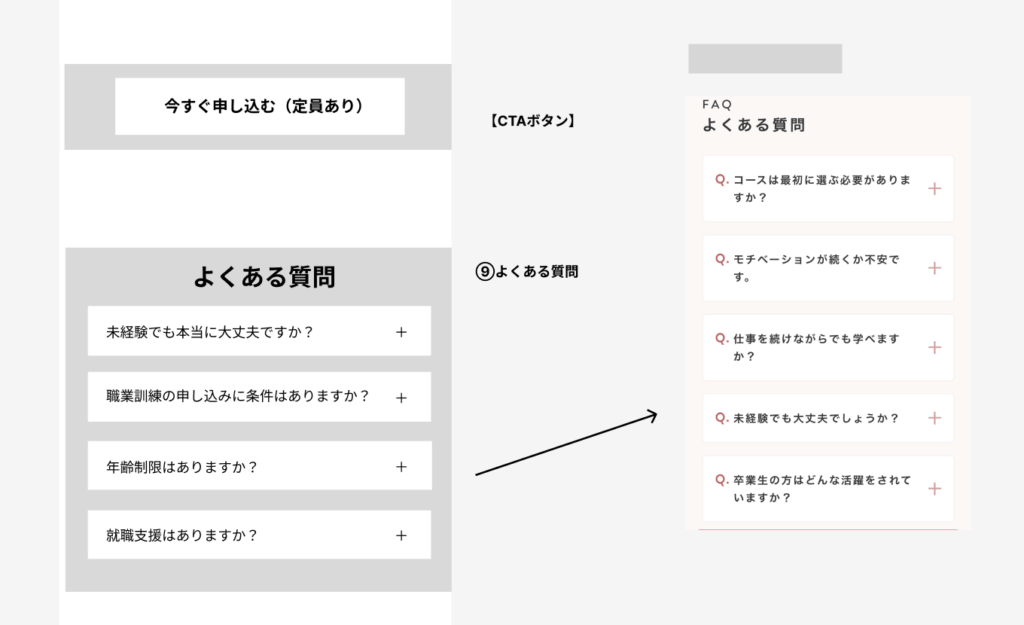Click plus icon beside 未経験でも大丈夫でしょうか
Image resolution: width=1024 pixels, height=625 pixels.
point(934,418)
